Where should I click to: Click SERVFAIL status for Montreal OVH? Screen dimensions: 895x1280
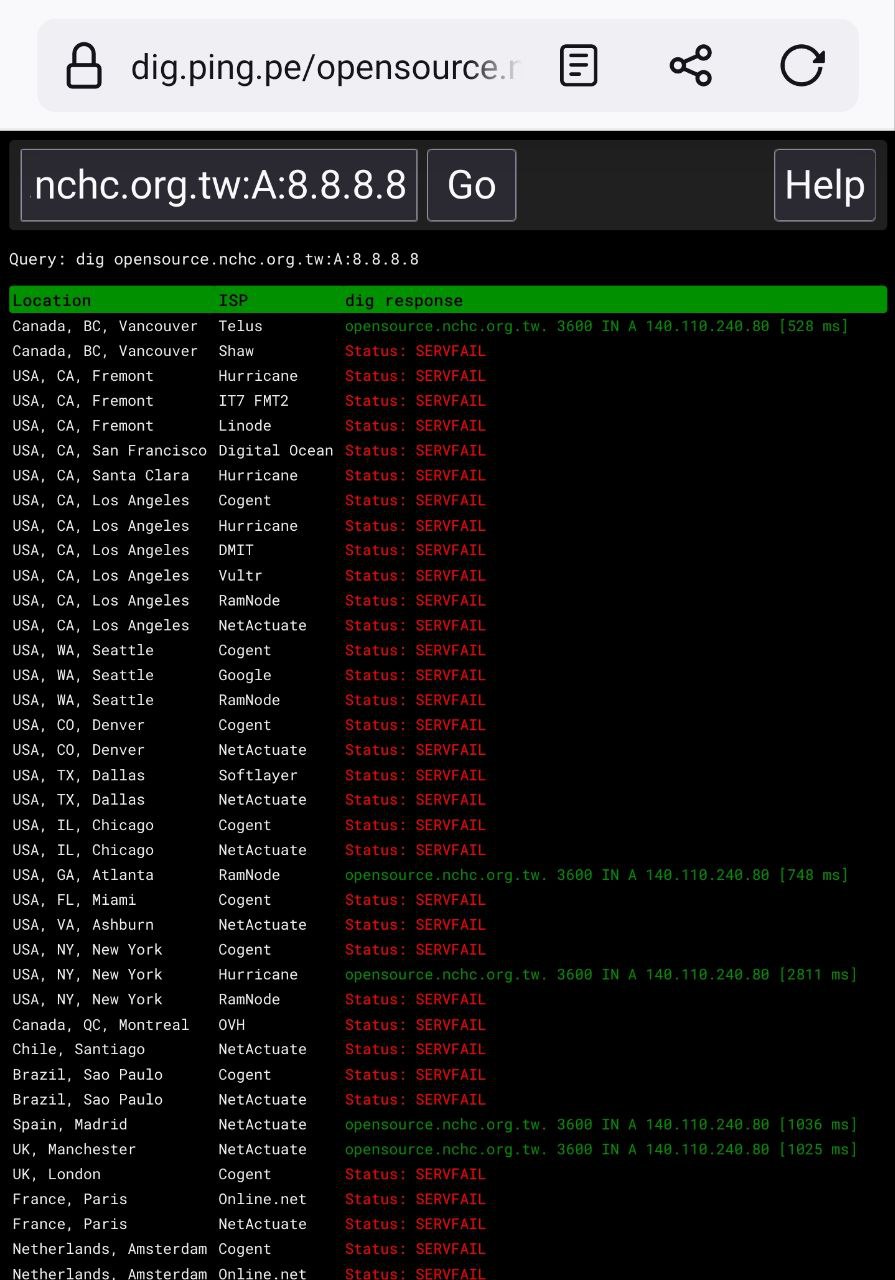coord(415,1025)
